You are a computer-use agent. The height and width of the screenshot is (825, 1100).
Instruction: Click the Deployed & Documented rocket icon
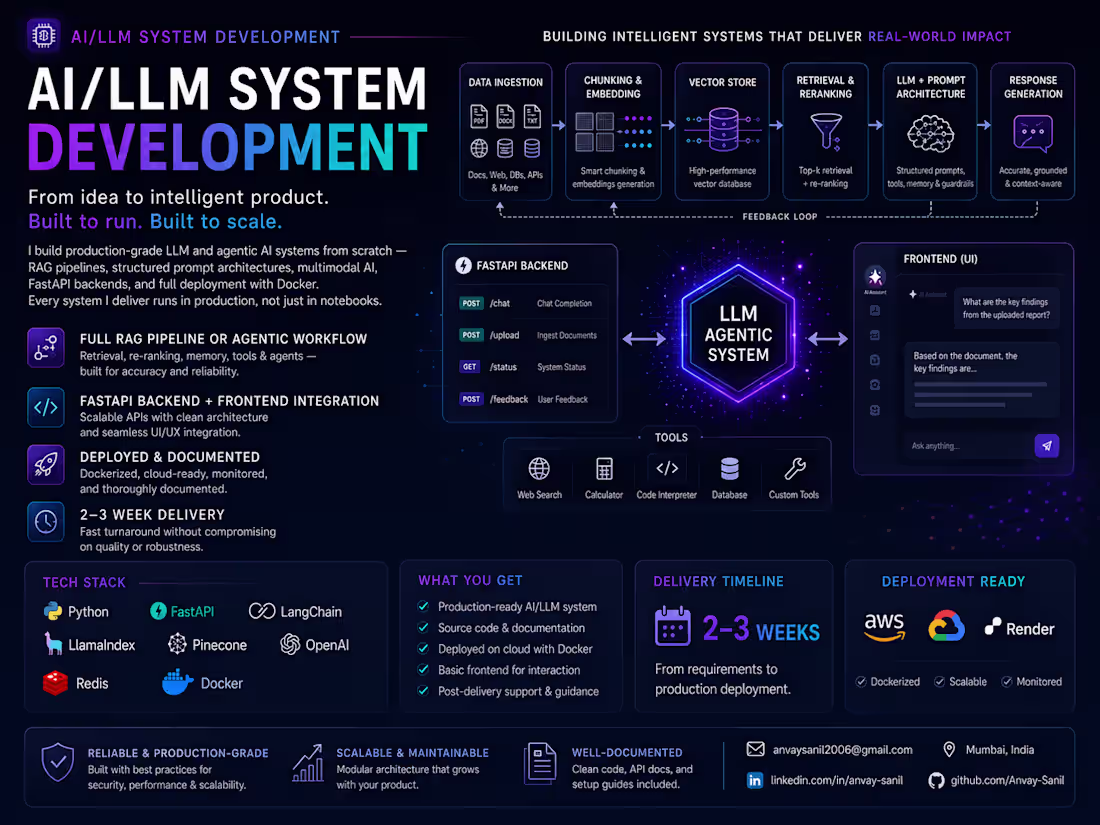[46, 464]
